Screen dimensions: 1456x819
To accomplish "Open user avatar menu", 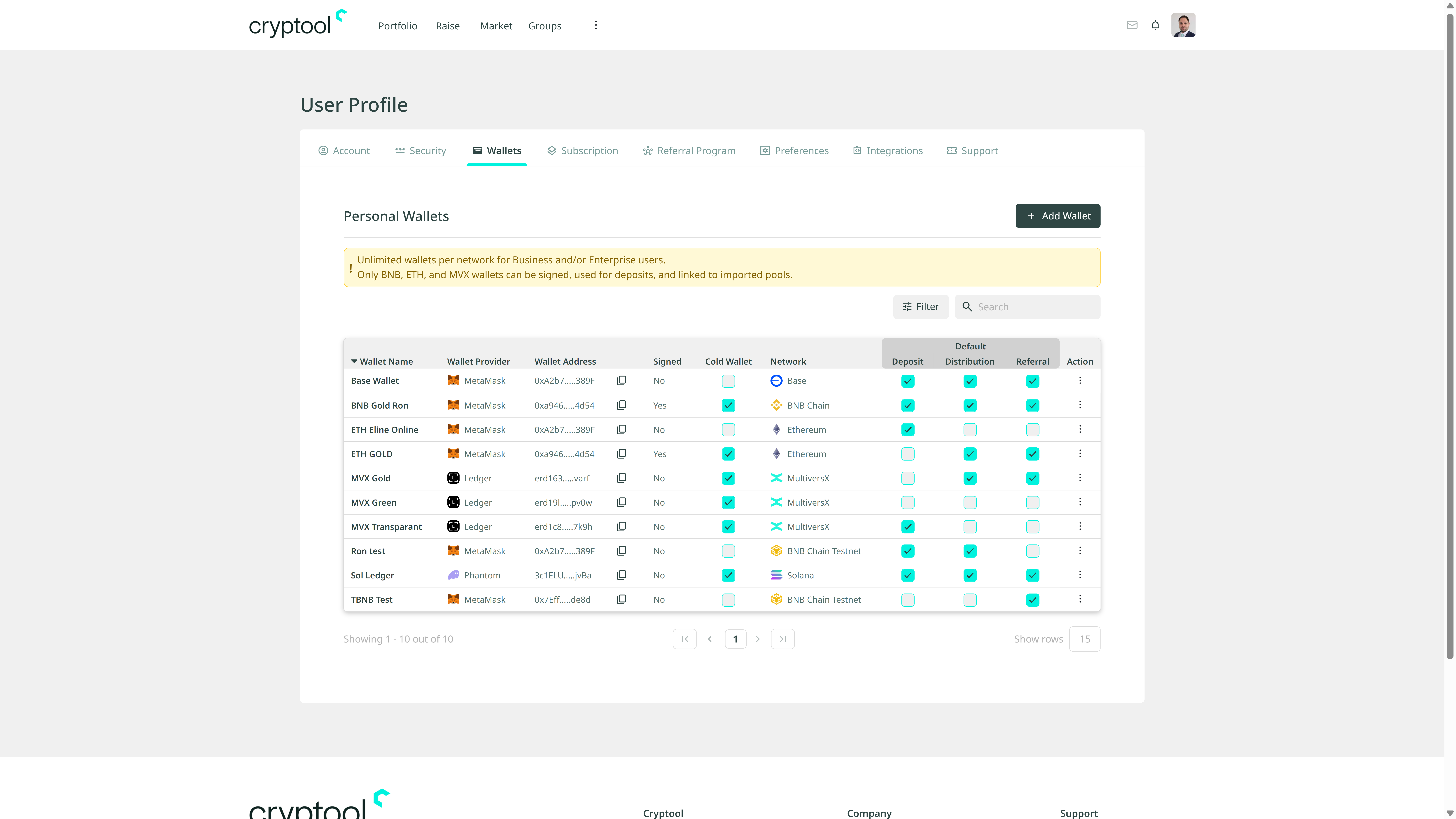I will 1183,25.
